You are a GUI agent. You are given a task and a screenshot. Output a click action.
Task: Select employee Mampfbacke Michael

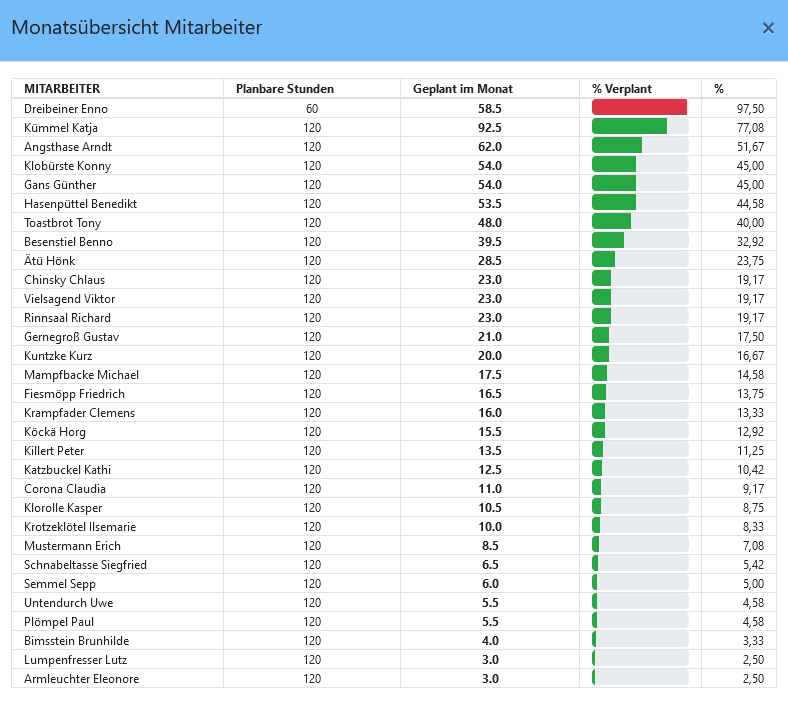(x=81, y=375)
